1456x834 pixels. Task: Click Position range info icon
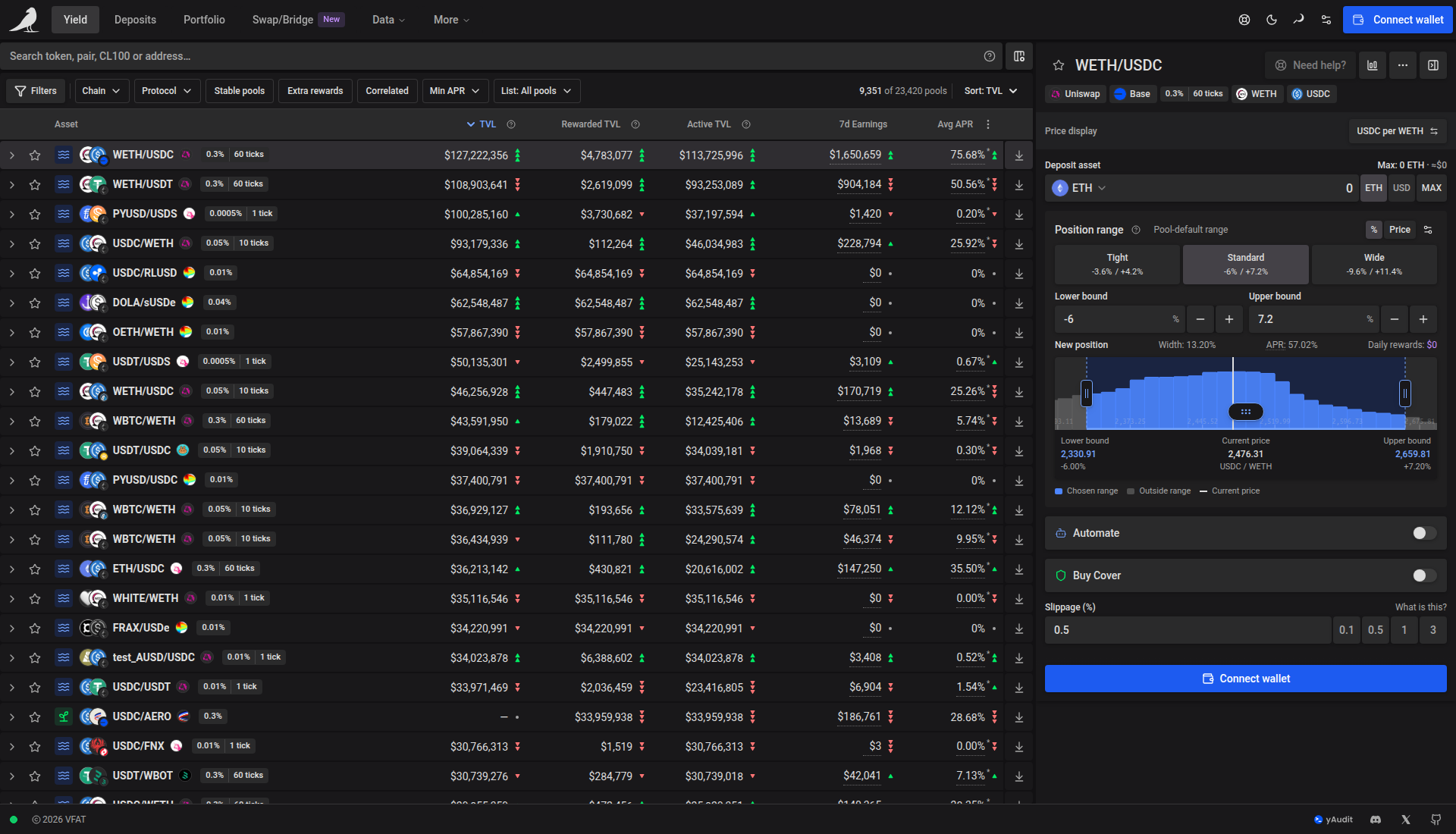[1136, 230]
